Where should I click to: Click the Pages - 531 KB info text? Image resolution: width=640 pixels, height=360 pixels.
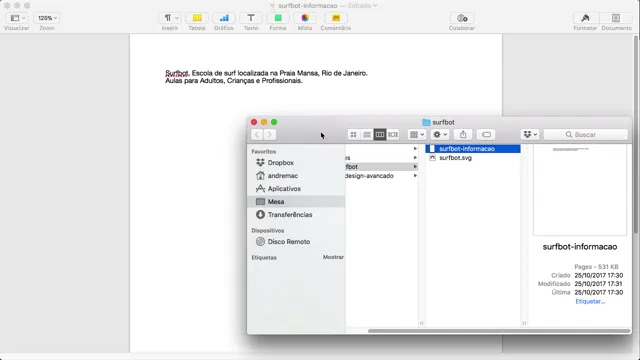[596, 267]
